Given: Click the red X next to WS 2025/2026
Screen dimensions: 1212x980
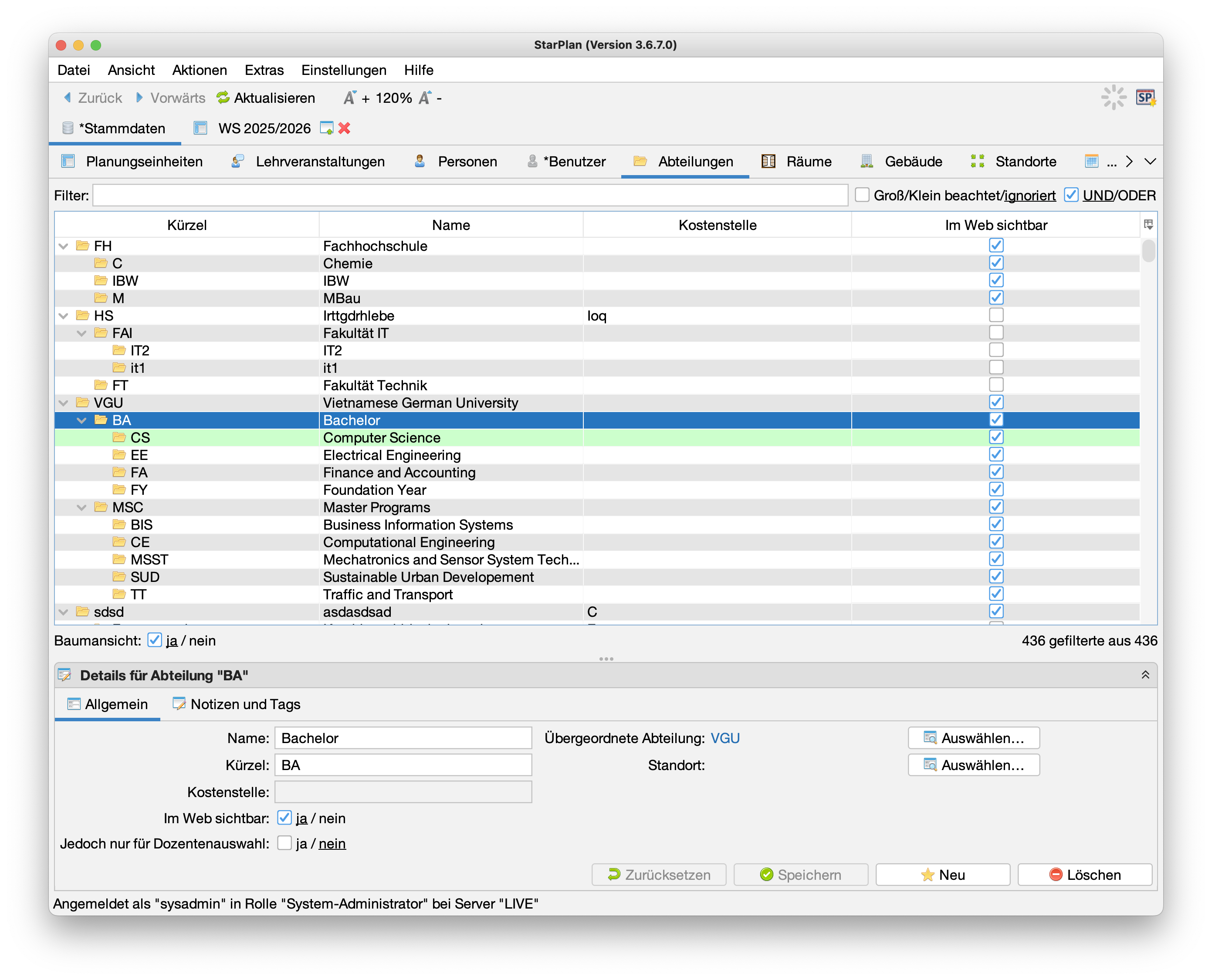Looking at the screenshot, I should pyautogui.click(x=344, y=128).
